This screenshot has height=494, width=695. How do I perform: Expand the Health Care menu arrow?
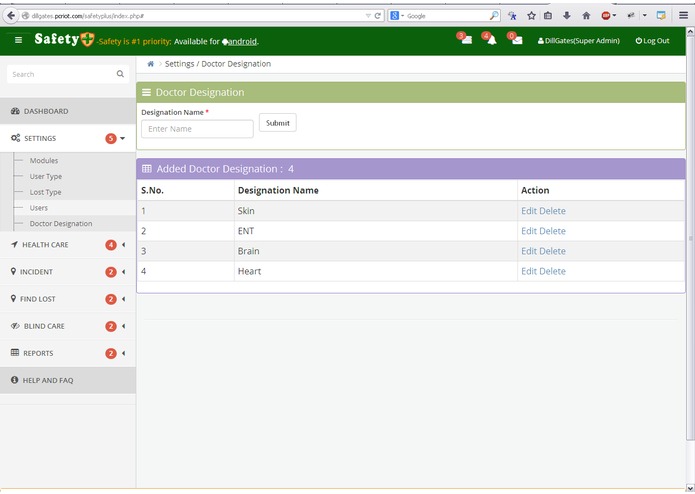pos(124,245)
